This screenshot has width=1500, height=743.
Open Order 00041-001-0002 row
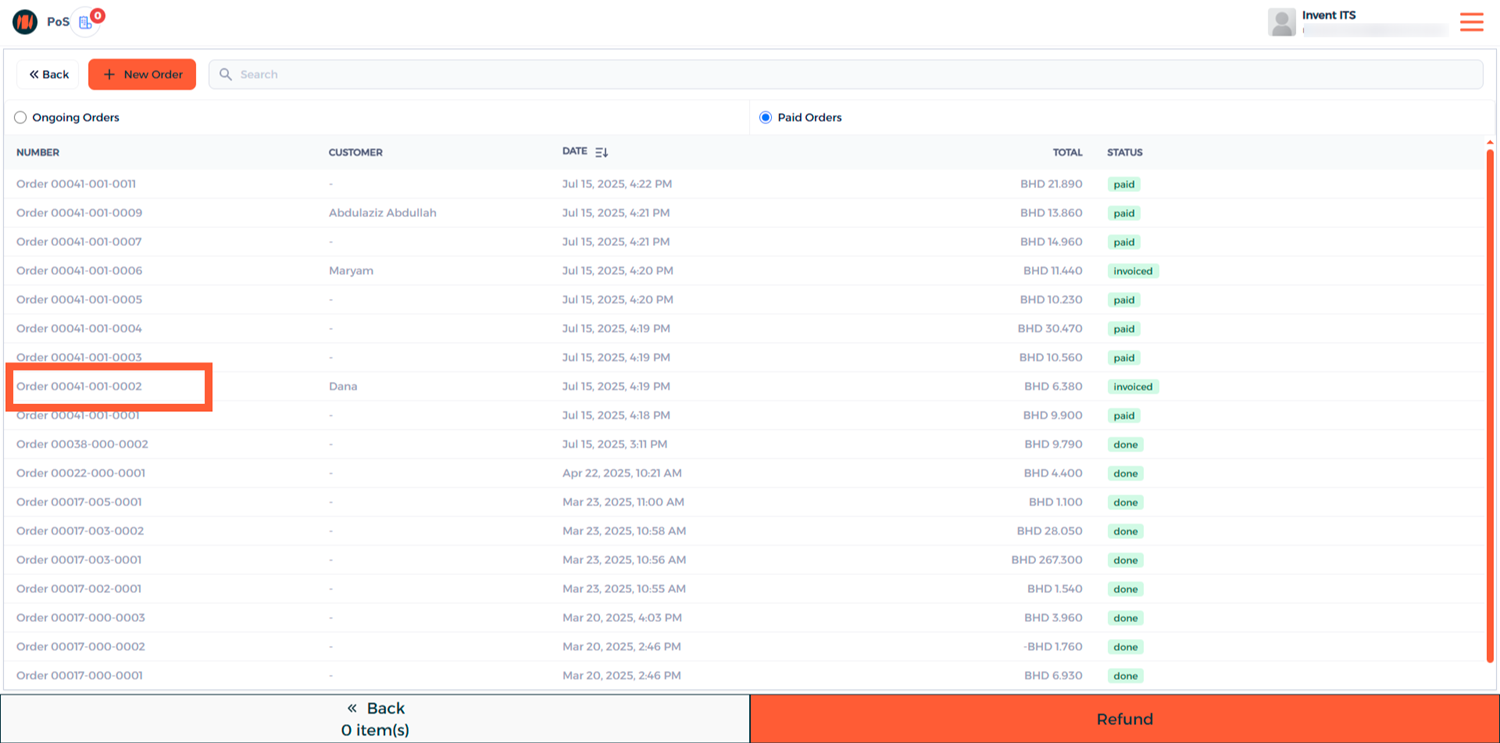pyautogui.click(x=79, y=386)
